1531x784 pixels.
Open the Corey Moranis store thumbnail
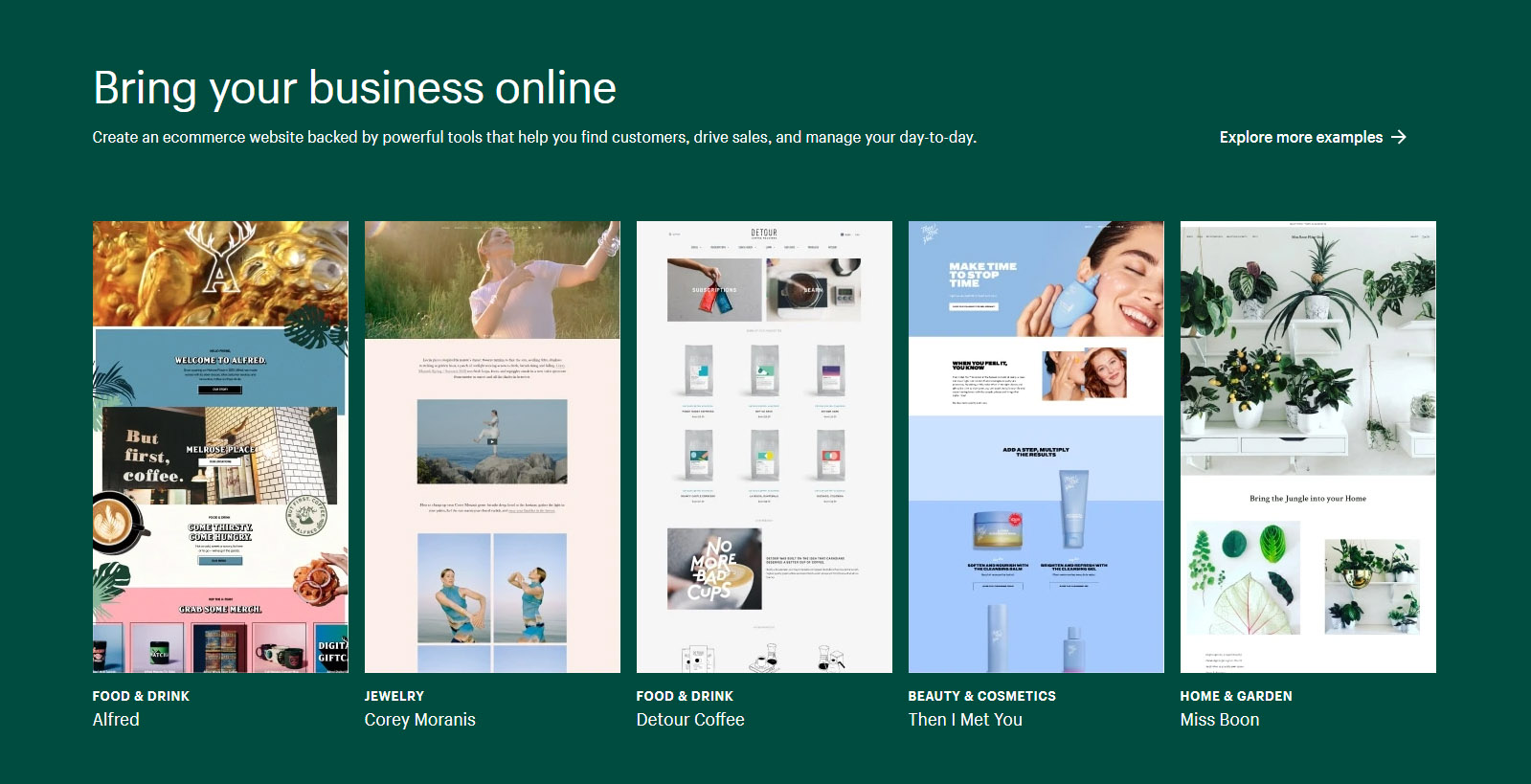(x=492, y=447)
